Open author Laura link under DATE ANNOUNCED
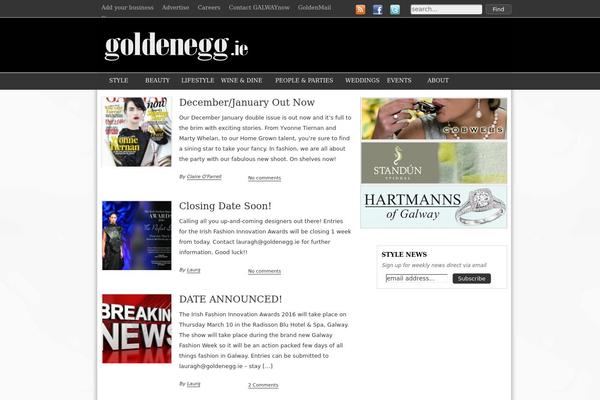 click(x=194, y=384)
